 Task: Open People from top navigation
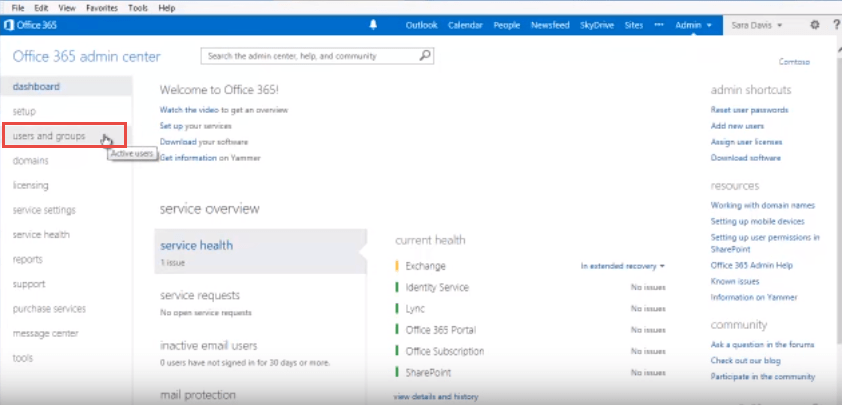coord(506,25)
